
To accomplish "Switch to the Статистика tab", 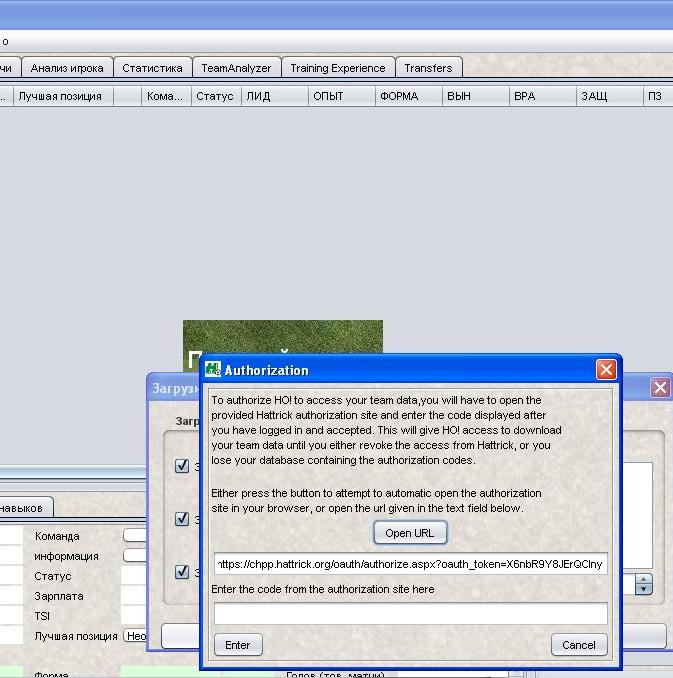I will (152, 68).
